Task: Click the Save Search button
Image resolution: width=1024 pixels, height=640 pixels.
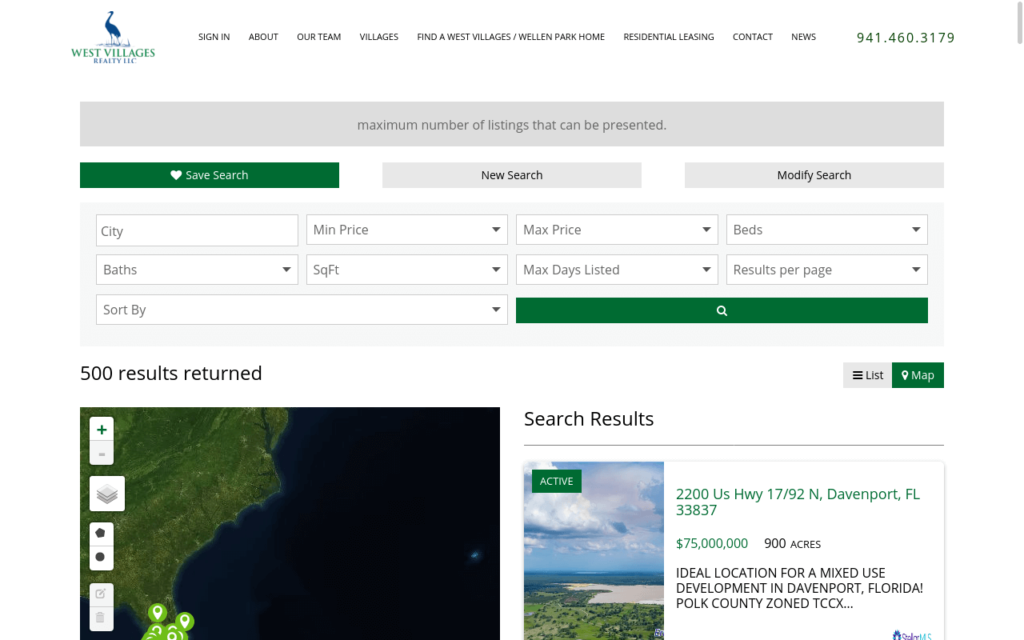Action: point(210,175)
